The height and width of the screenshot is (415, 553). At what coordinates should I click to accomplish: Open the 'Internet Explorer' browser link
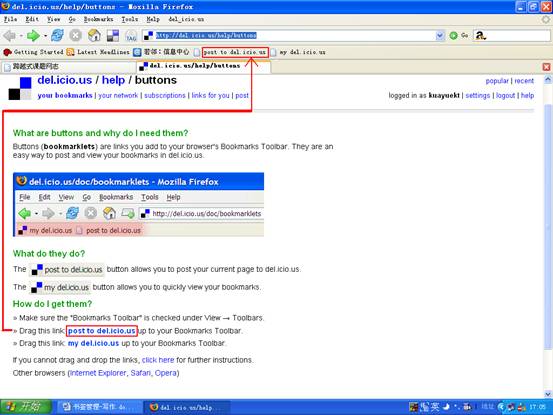[98, 373]
